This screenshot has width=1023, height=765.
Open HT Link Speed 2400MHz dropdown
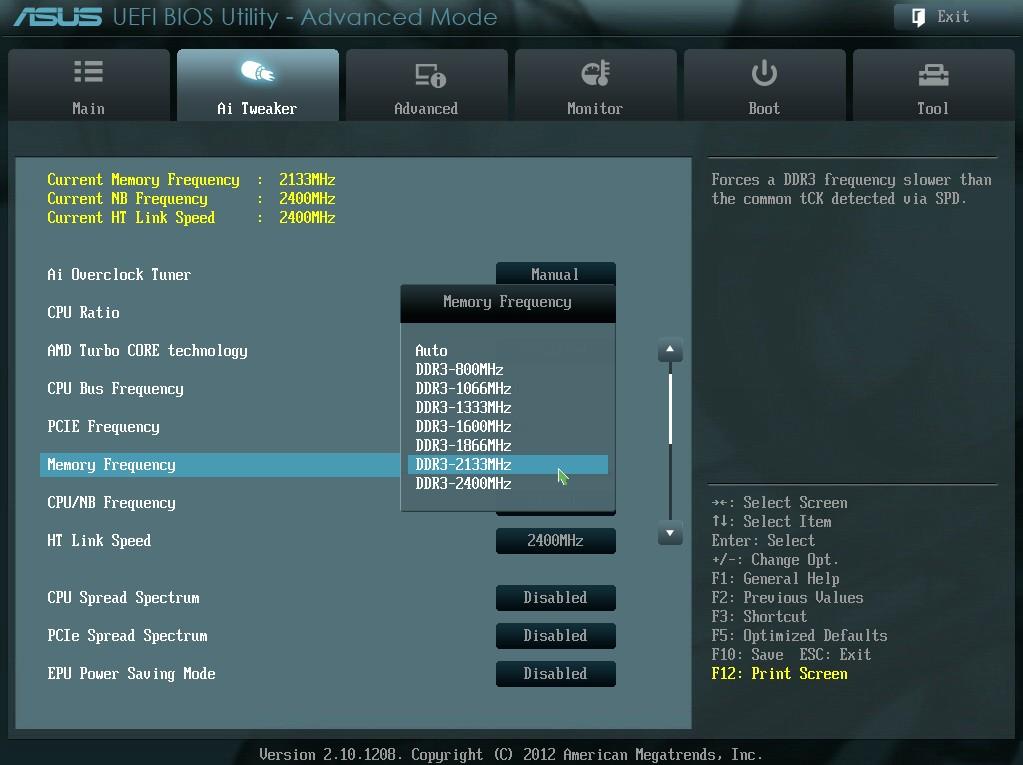click(x=555, y=541)
